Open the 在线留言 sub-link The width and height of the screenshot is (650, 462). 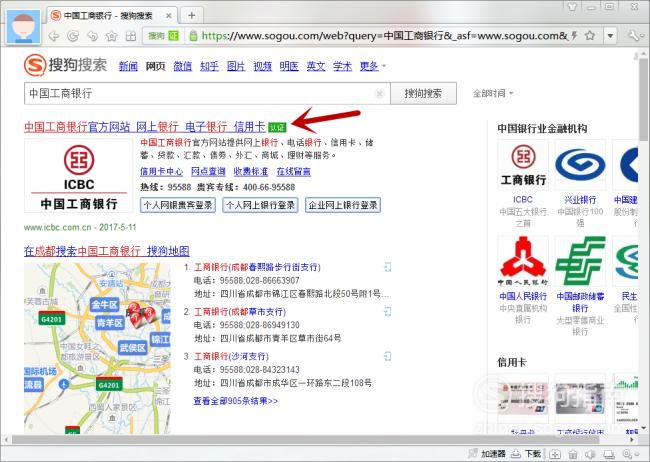[293, 171]
